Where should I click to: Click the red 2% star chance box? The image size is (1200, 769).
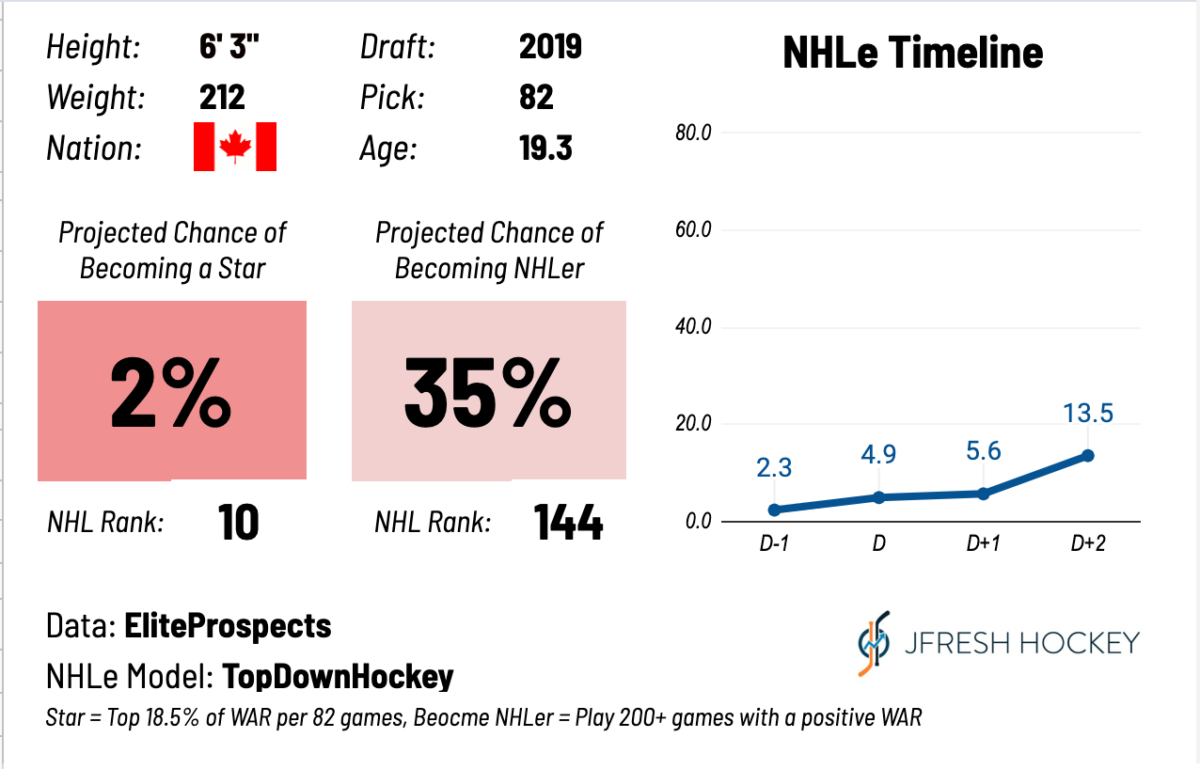click(x=172, y=390)
